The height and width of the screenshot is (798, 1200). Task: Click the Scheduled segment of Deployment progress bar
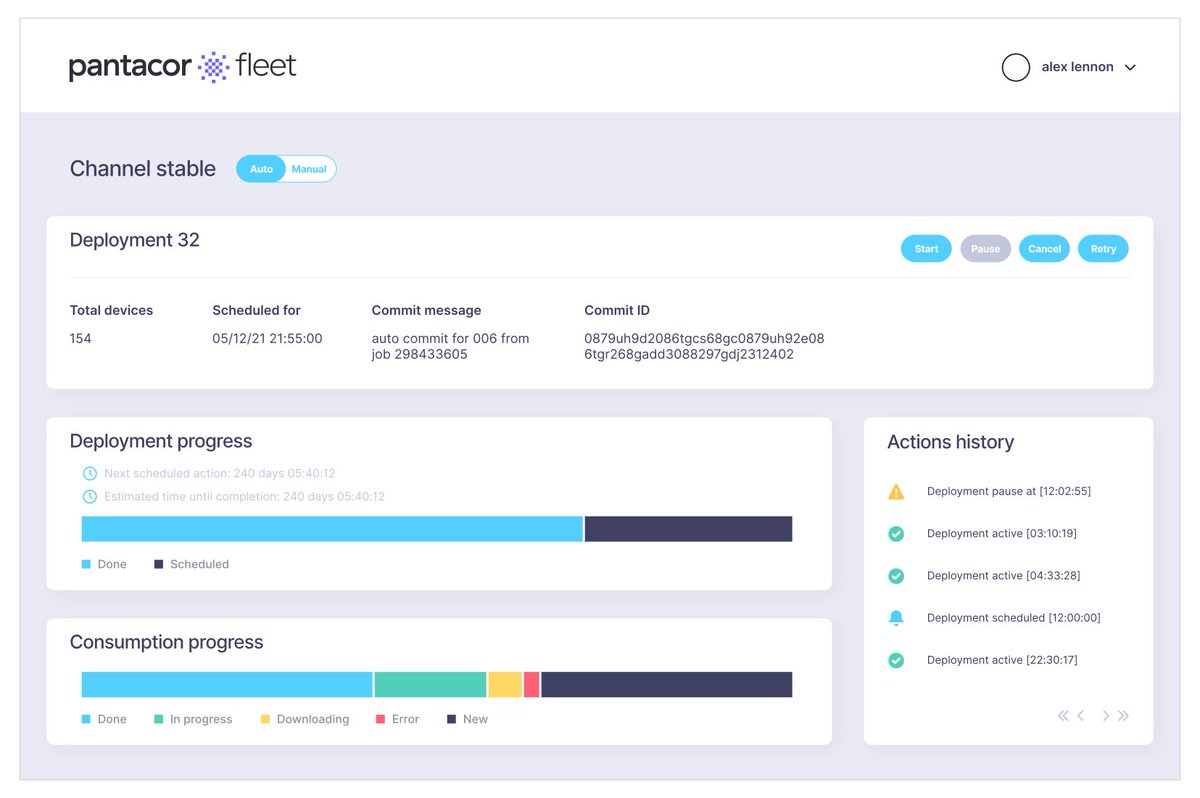coord(689,529)
